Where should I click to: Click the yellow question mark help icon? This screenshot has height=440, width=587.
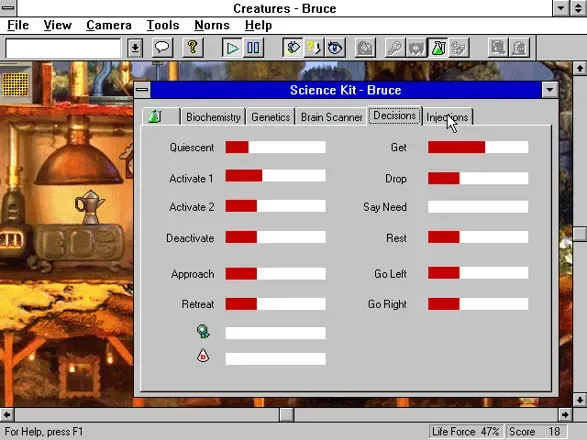coord(192,48)
